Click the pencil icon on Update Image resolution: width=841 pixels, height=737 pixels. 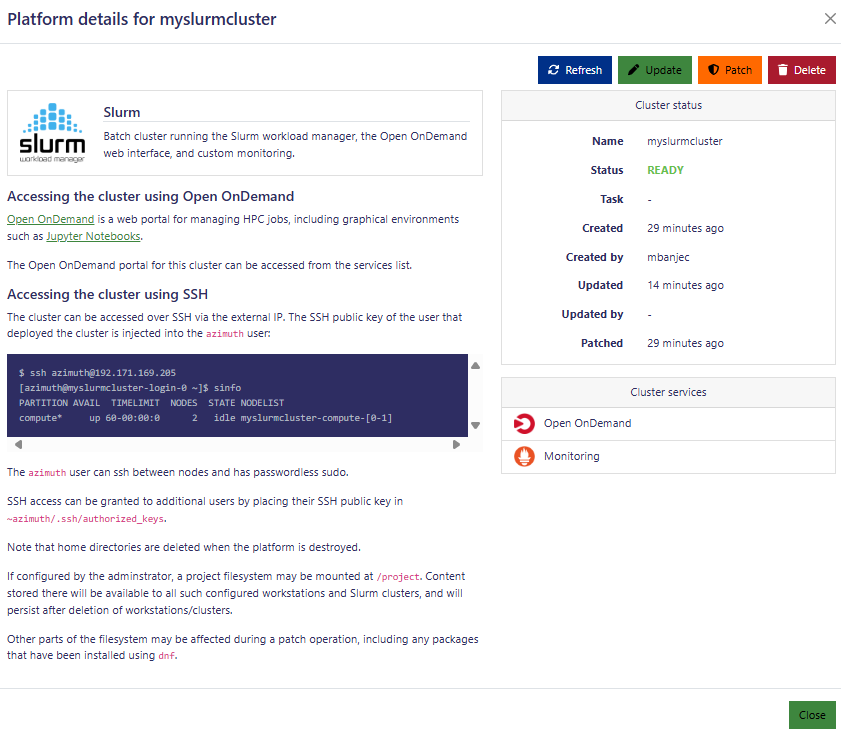[x=633, y=70]
